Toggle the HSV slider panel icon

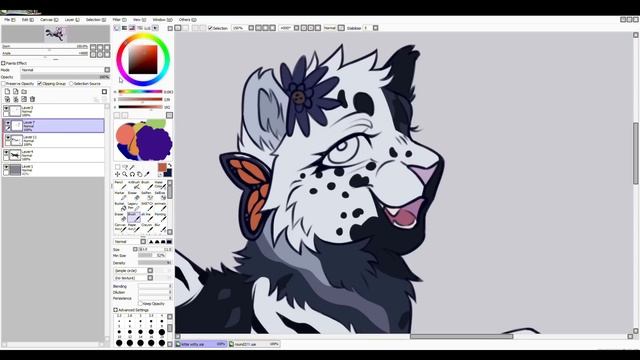coord(132,28)
